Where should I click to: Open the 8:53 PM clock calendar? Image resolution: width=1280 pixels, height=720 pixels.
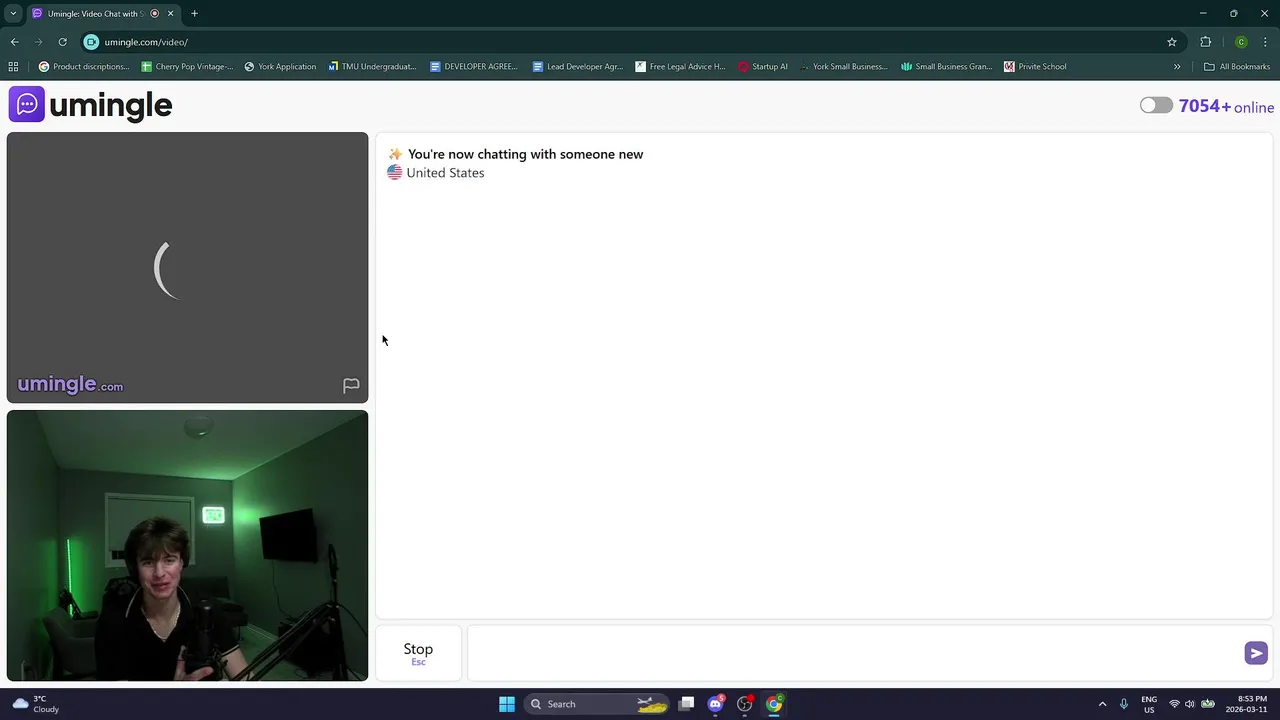point(1246,704)
